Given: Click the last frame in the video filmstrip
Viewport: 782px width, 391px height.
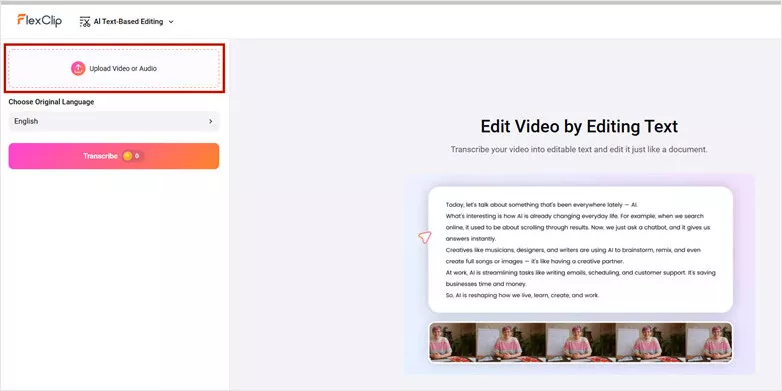Looking at the screenshot, I should 709,342.
